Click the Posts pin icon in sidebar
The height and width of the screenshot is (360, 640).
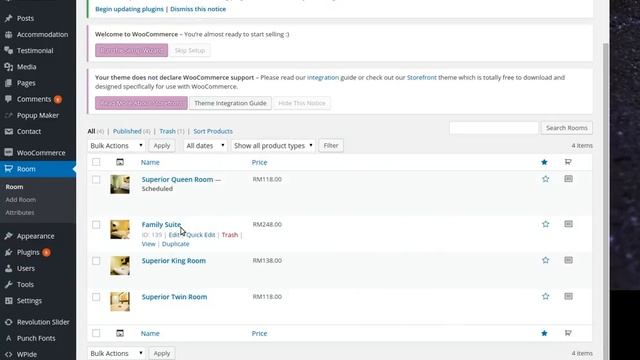point(9,18)
